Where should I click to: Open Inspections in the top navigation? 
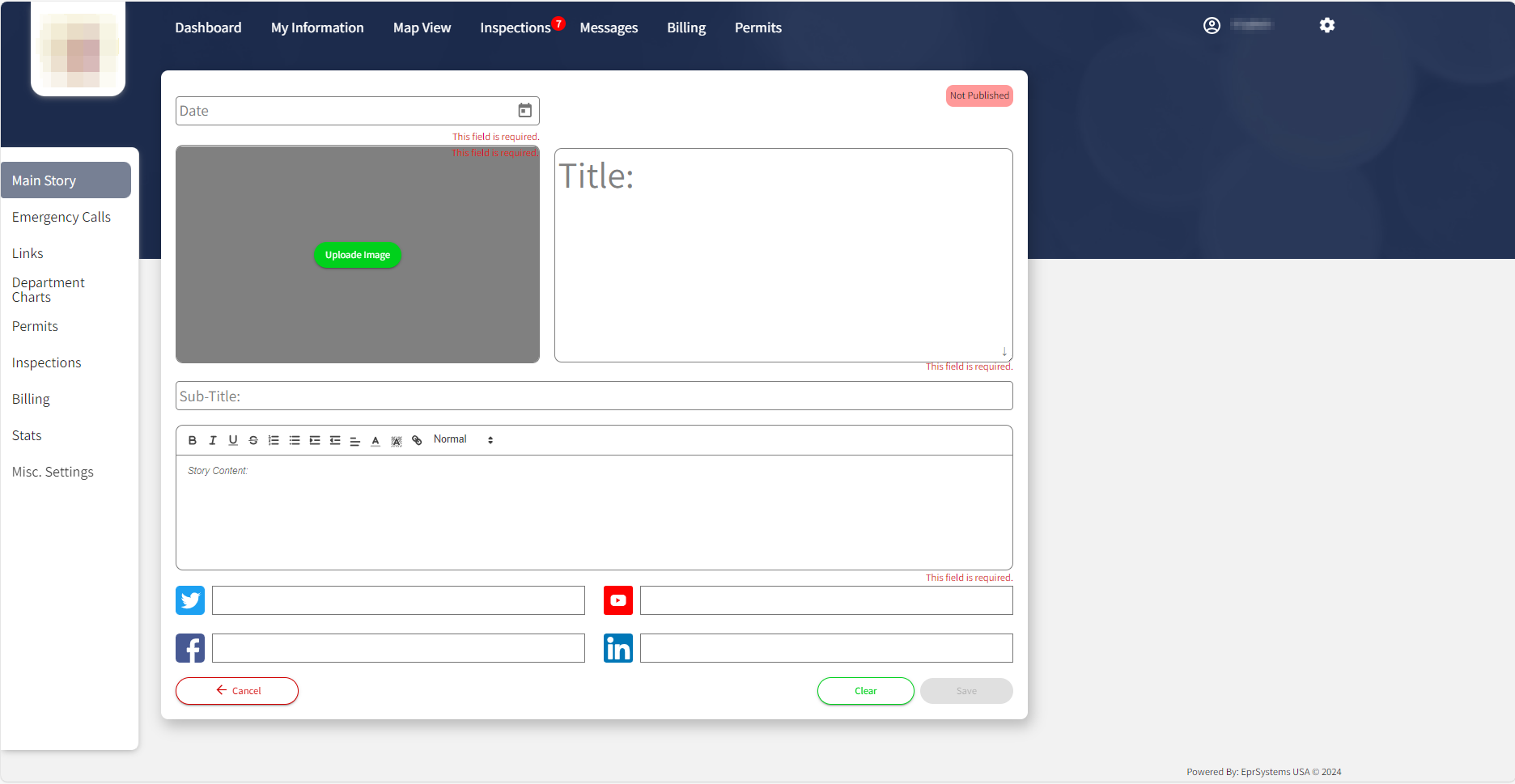pos(515,28)
